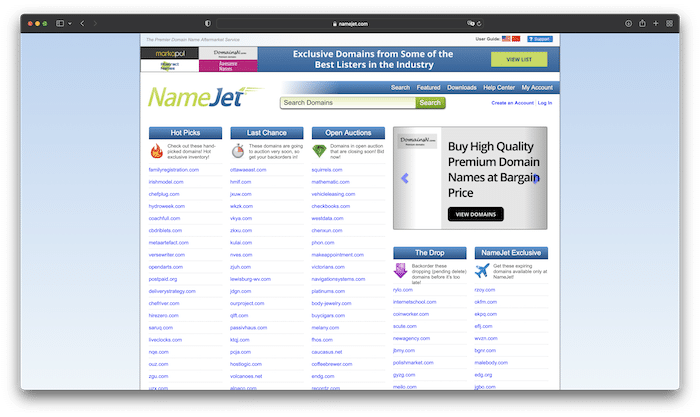Focus the Search Domains input field
The image size is (700, 417).
pyautogui.click(x=347, y=103)
